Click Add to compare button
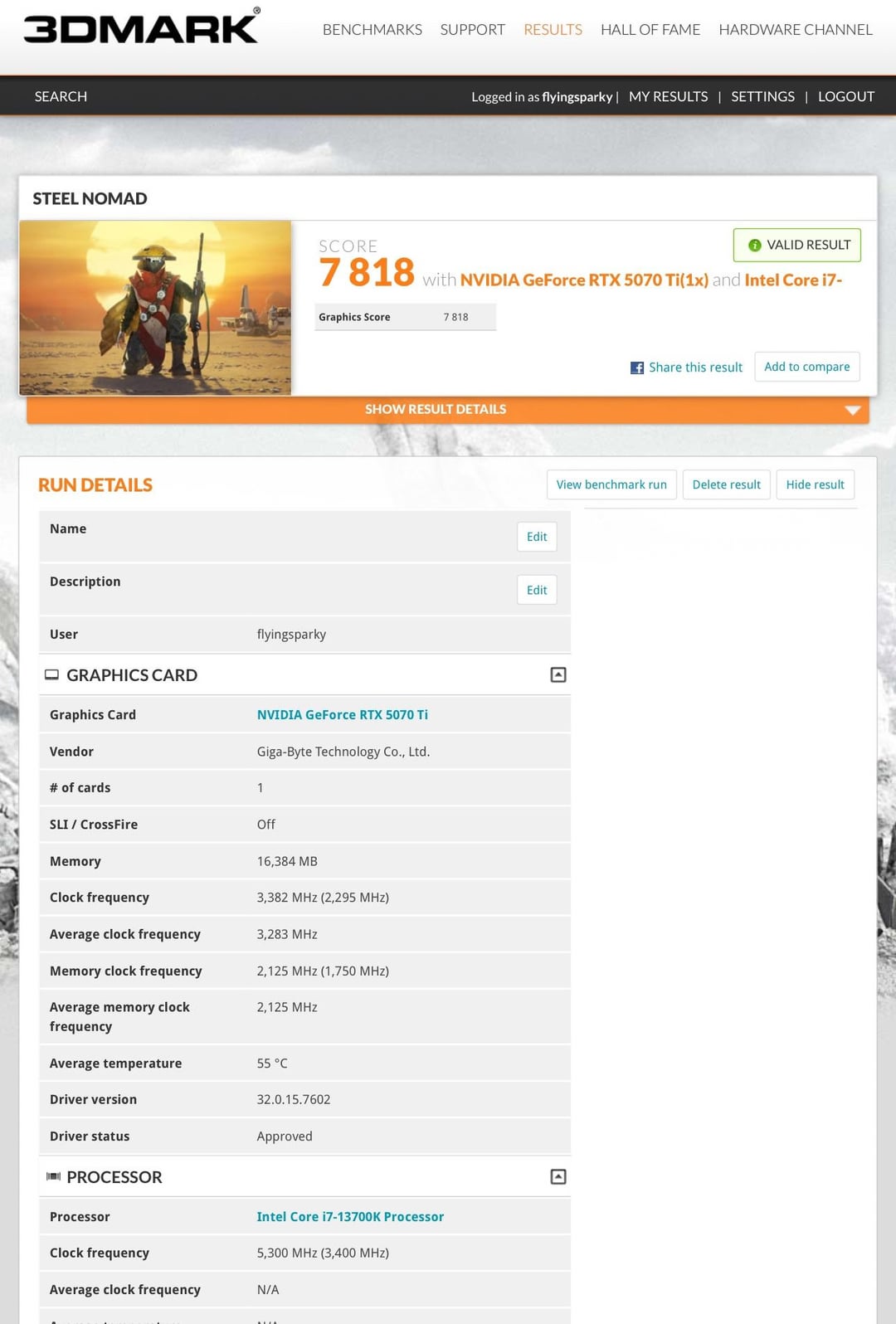This screenshot has width=896, height=1324. 807,367
